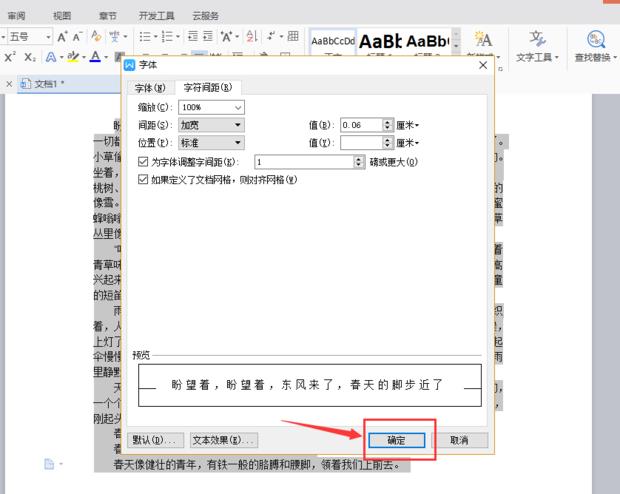The width and height of the screenshot is (620, 494).
Task: Toggle 为字体调整字间距 checkbox
Action: [x=143, y=162]
